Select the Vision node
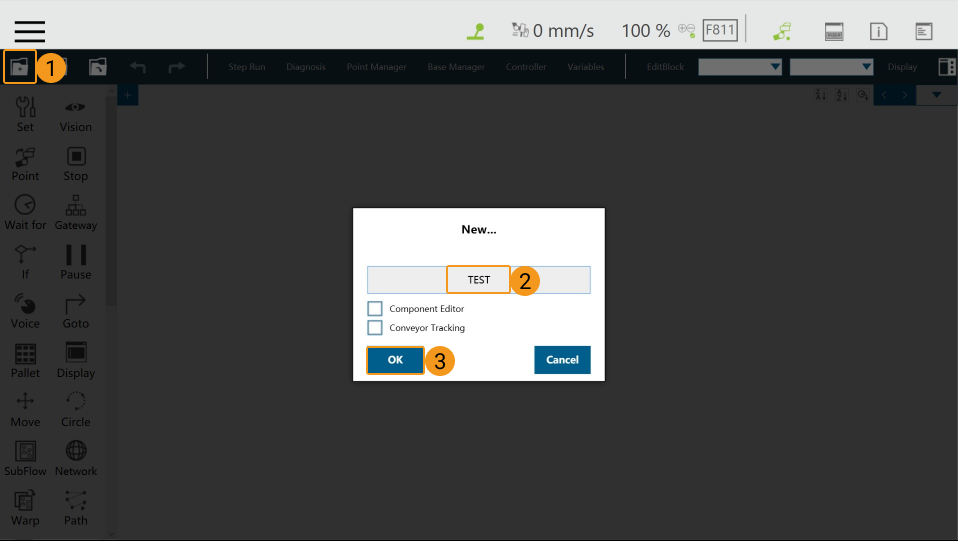The height and width of the screenshot is (541, 958). [x=76, y=114]
